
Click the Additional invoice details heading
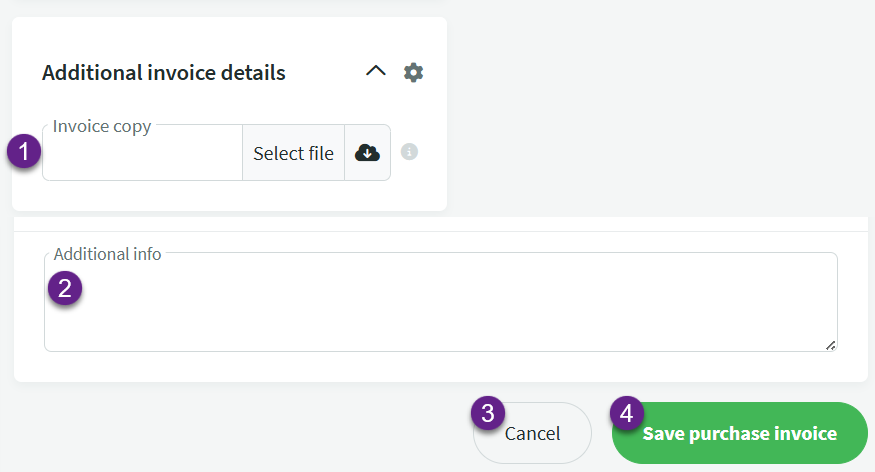point(164,73)
